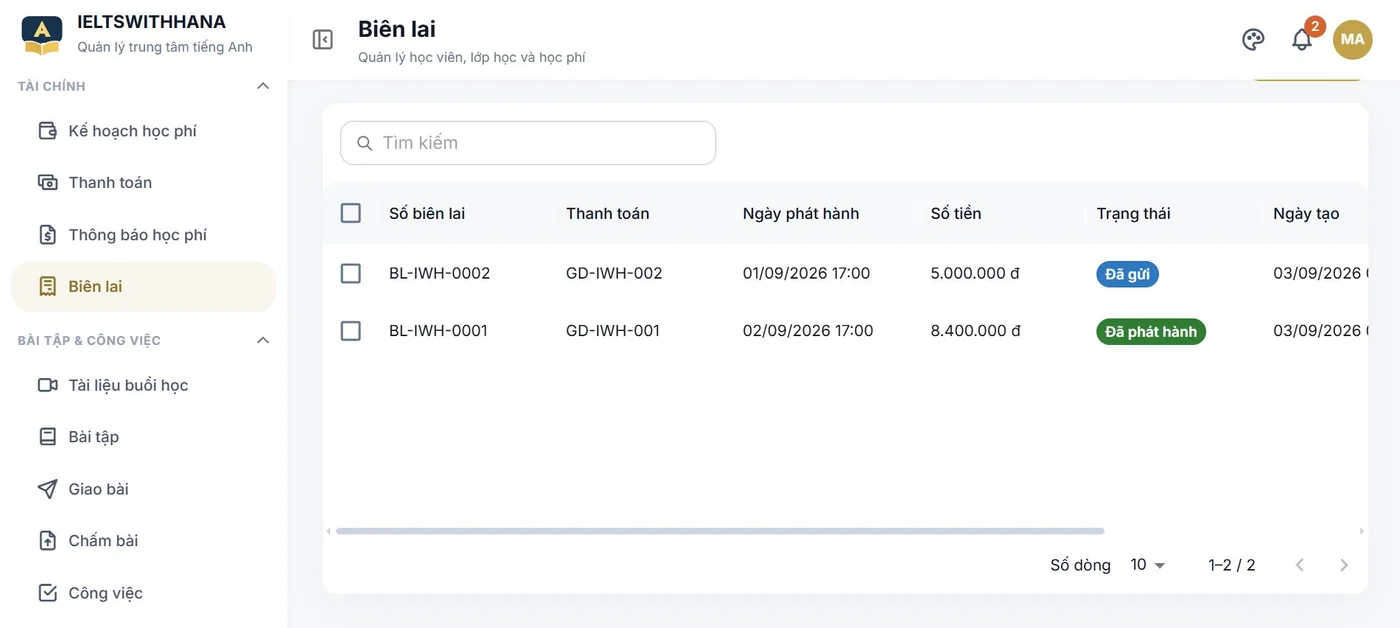
Task: Sort by Ngày phát hành column header
Action: (801, 213)
